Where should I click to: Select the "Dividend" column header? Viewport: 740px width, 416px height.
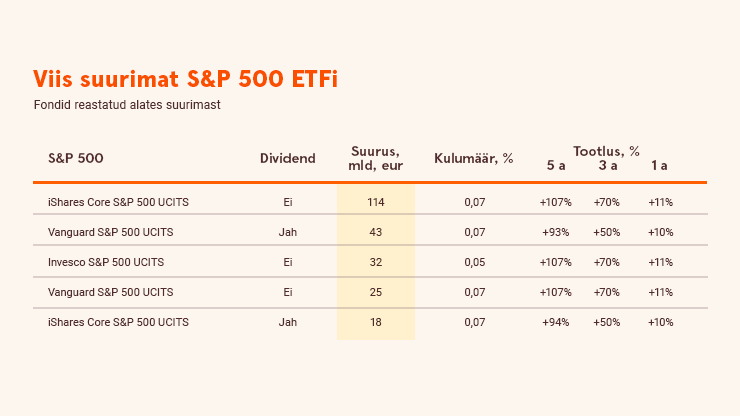pyautogui.click(x=287, y=158)
